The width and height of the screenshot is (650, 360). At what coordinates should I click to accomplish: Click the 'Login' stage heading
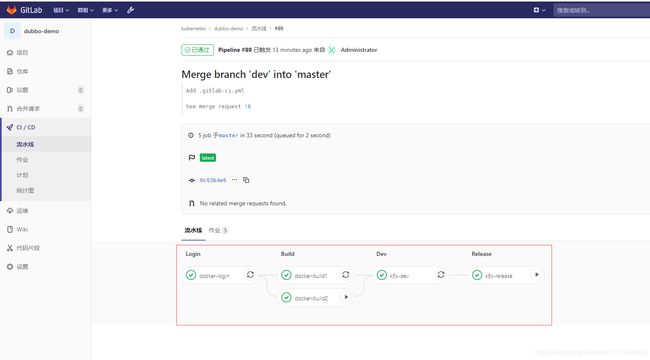coord(193,254)
